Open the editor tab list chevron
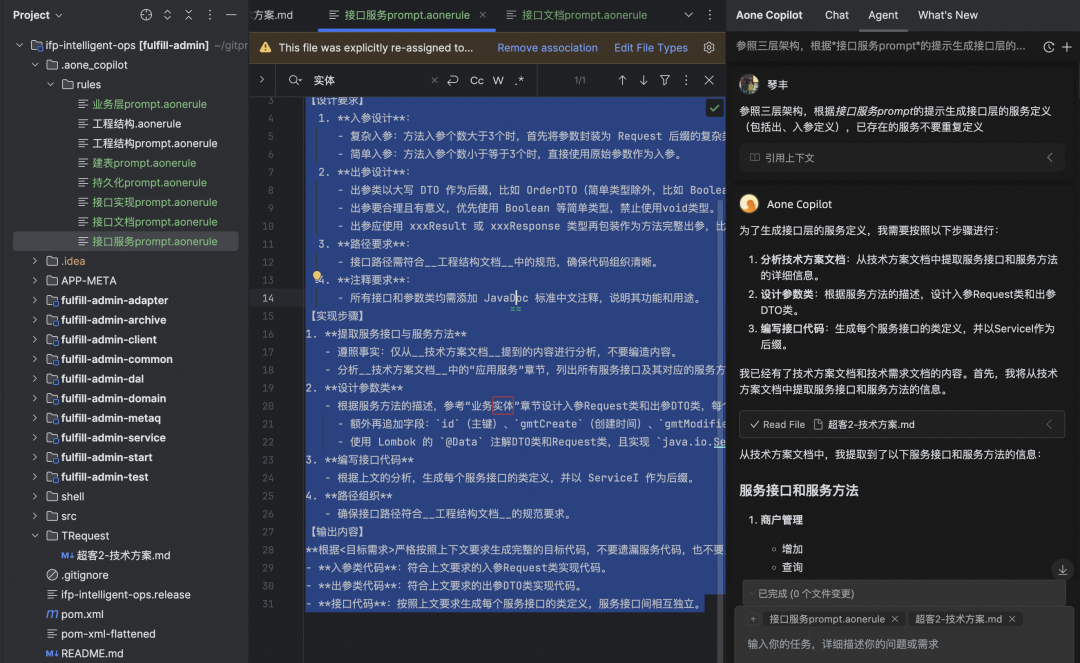Screen dimensions: 1080x663 click(688, 15)
